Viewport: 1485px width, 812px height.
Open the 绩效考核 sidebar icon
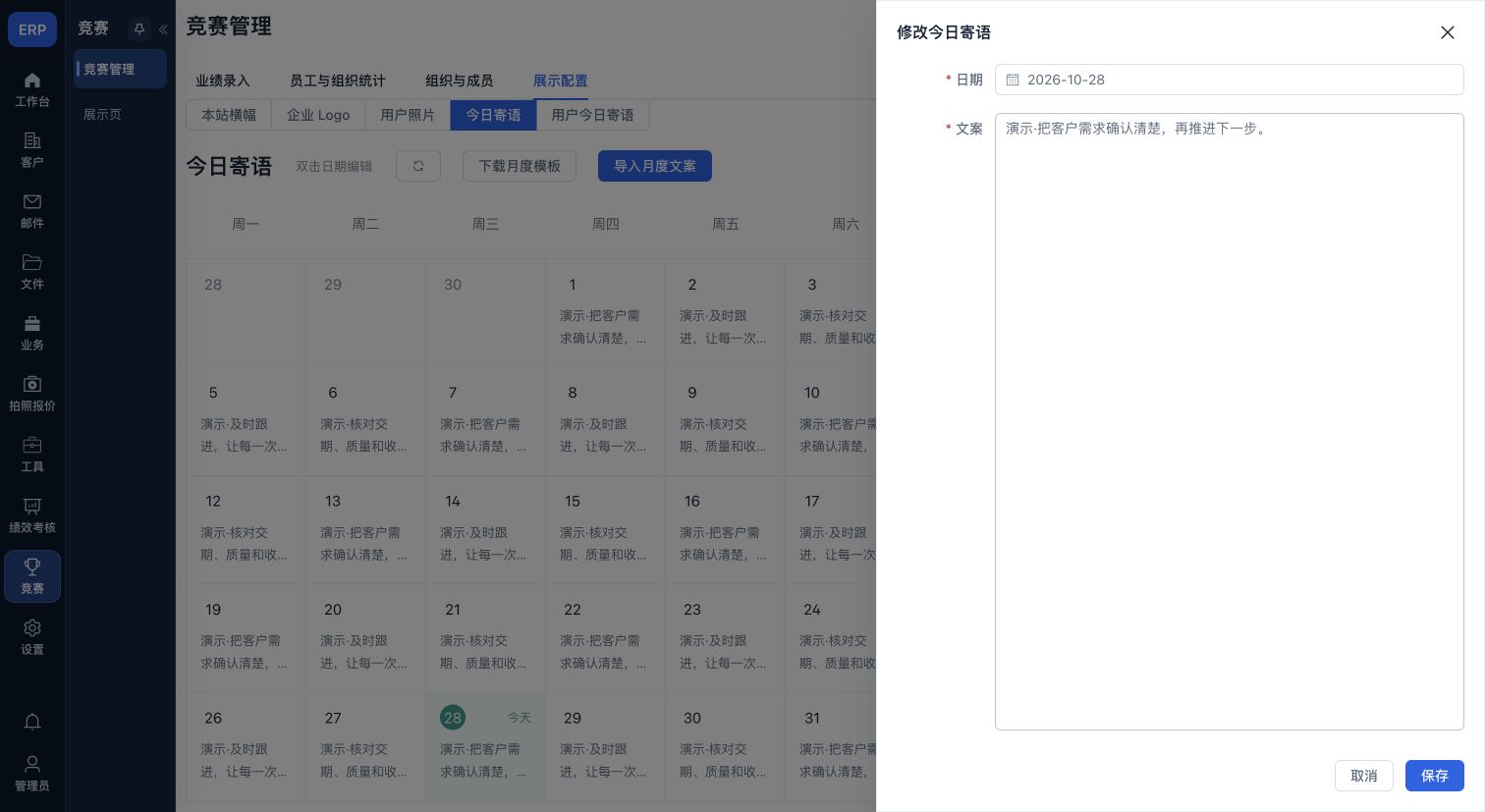click(x=32, y=515)
